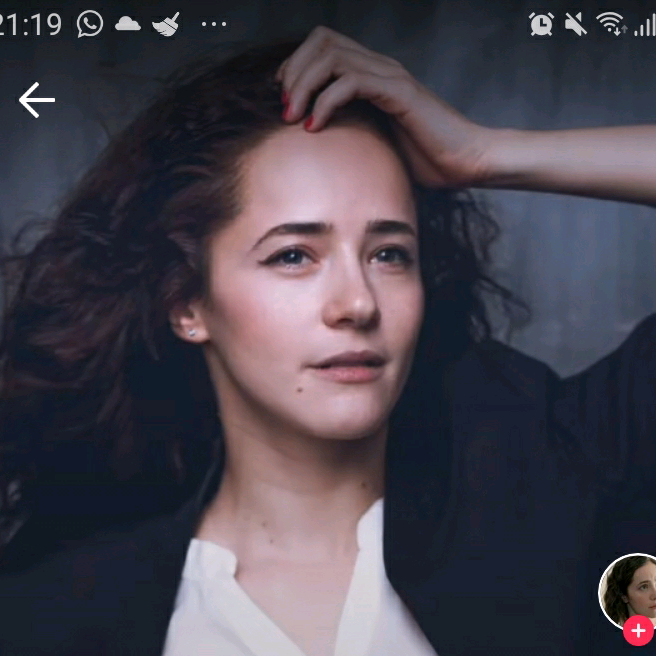Open the creator's profile avatar thumbnail
The image size is (656, 656).
(x=628, y=591)
